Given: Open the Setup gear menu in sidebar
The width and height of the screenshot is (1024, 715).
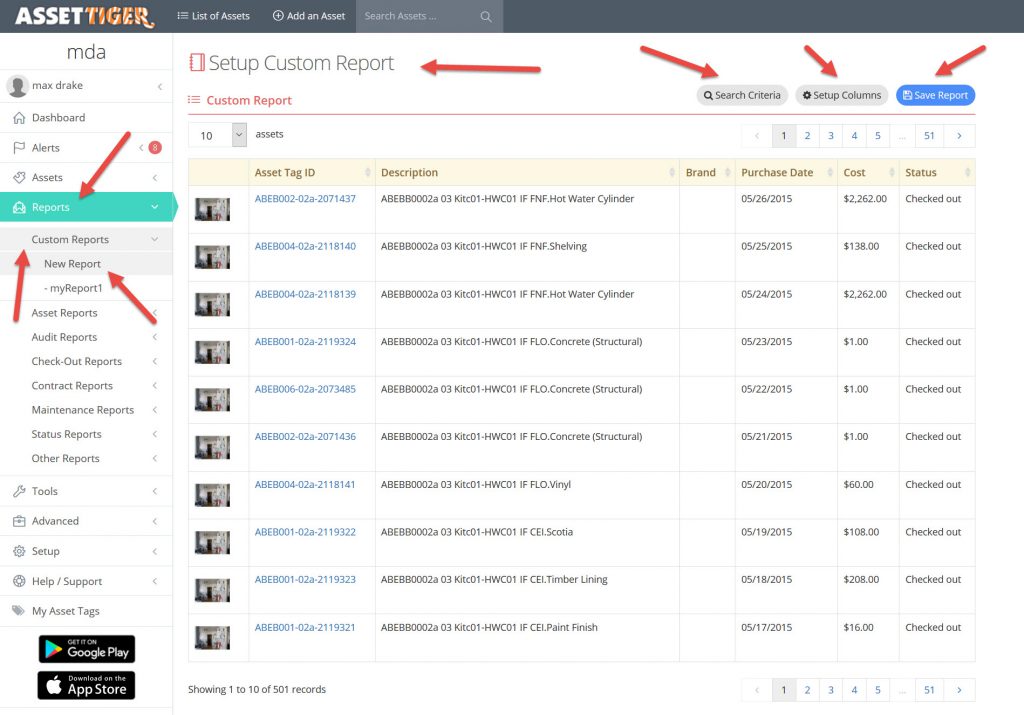Looking at the screenshot, I should click(x=45, y=551).
